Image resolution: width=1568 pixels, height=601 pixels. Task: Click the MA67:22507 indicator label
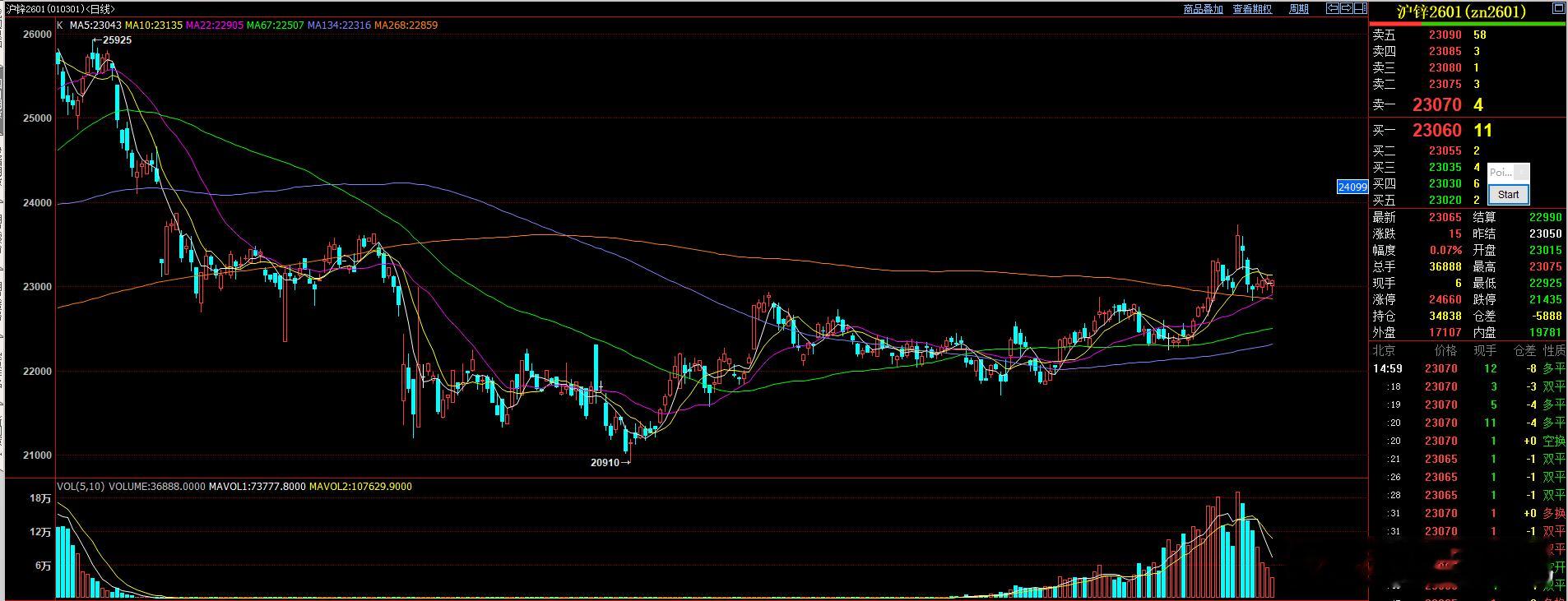[x=276, y=25]
